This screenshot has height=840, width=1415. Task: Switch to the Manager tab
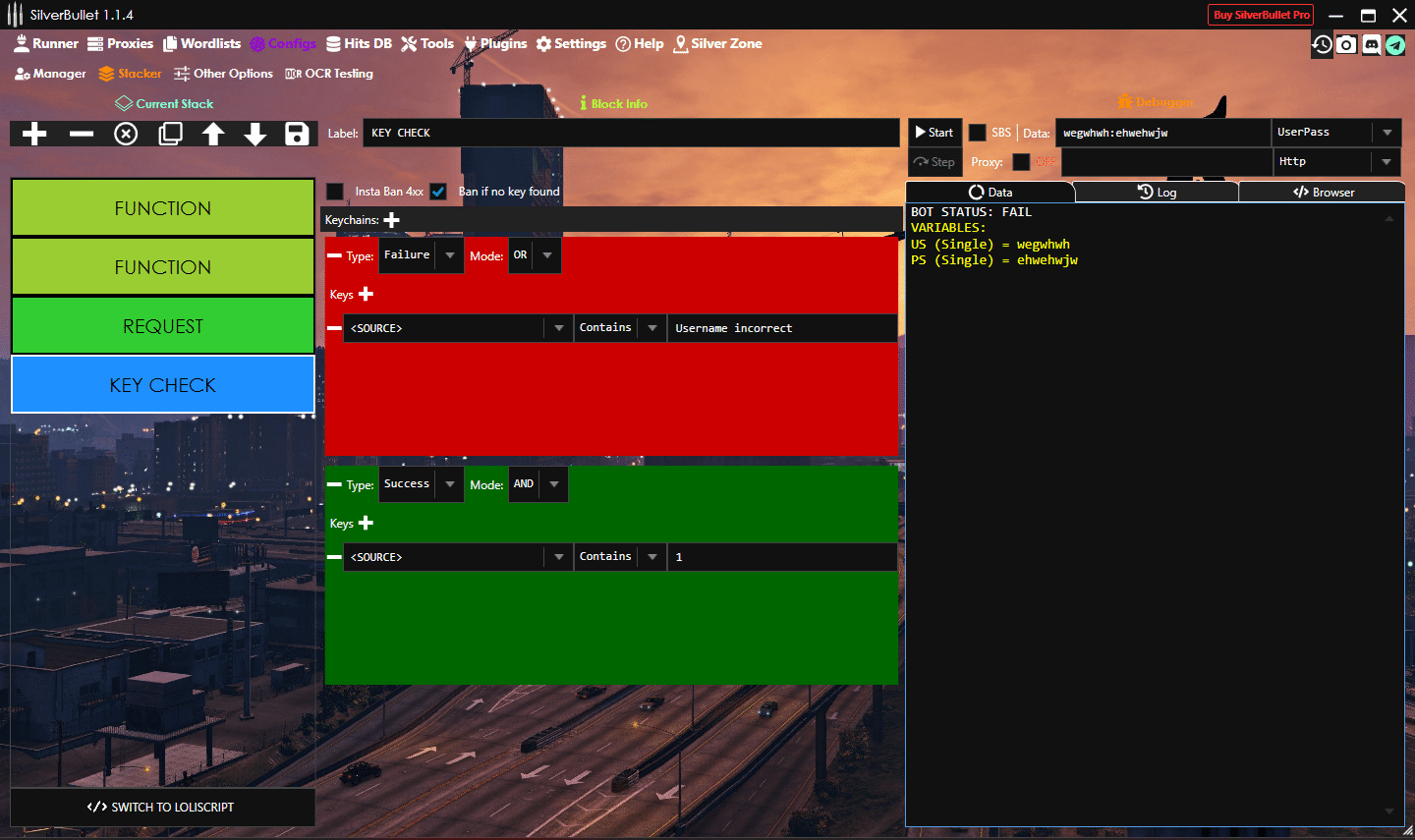[50, 74]
